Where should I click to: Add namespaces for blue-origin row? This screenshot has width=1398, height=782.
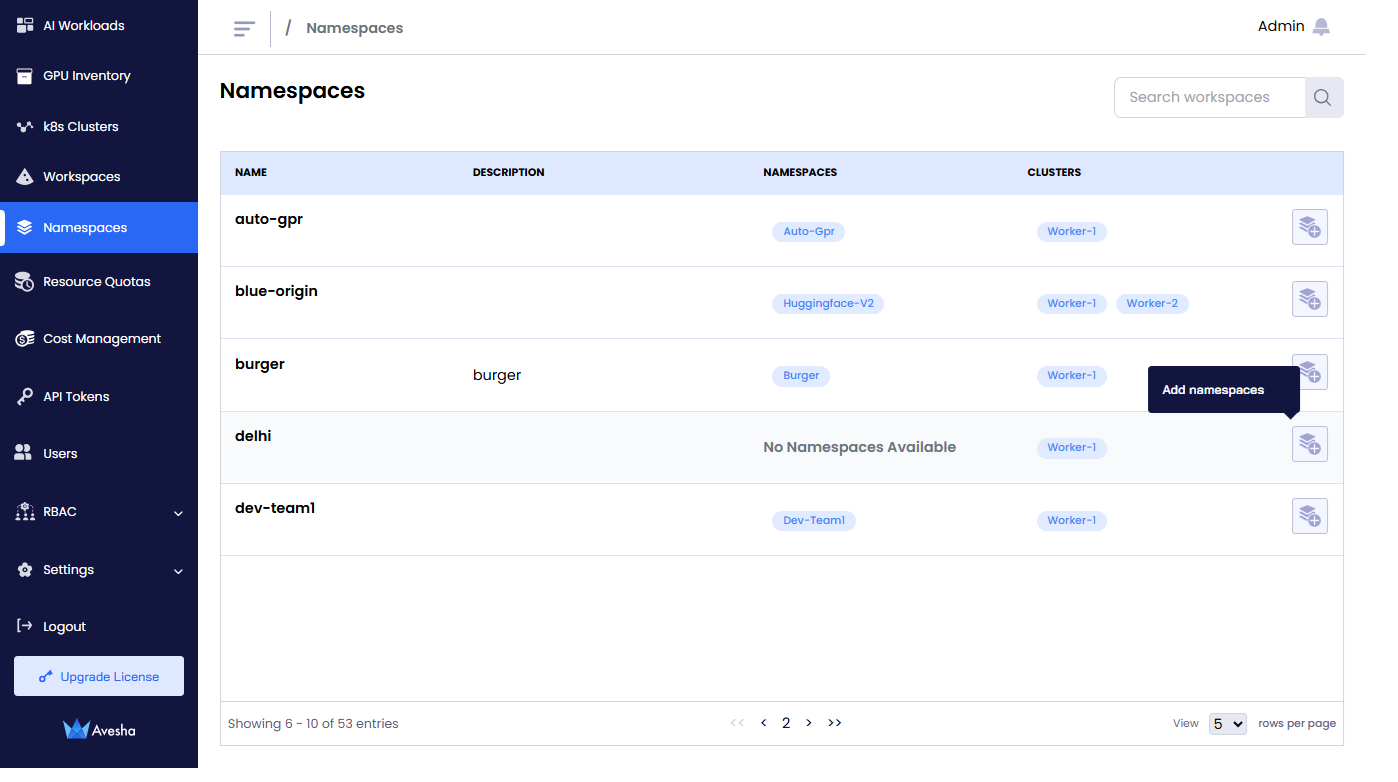pos(1310,300)
